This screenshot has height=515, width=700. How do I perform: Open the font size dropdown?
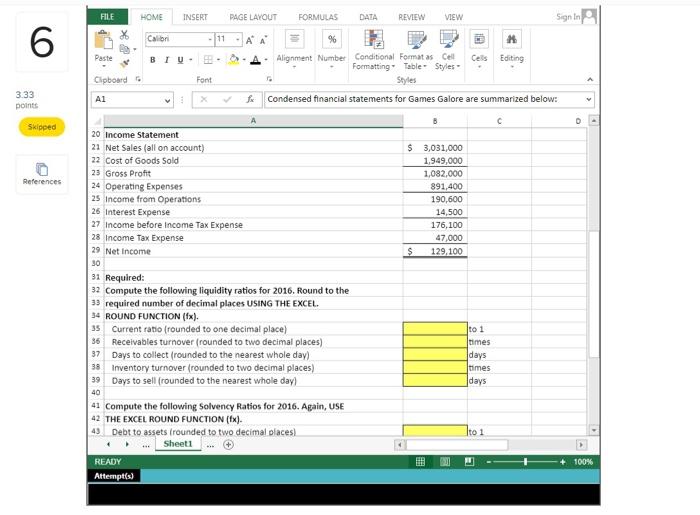pyautogui.click(x=238, y=40)
